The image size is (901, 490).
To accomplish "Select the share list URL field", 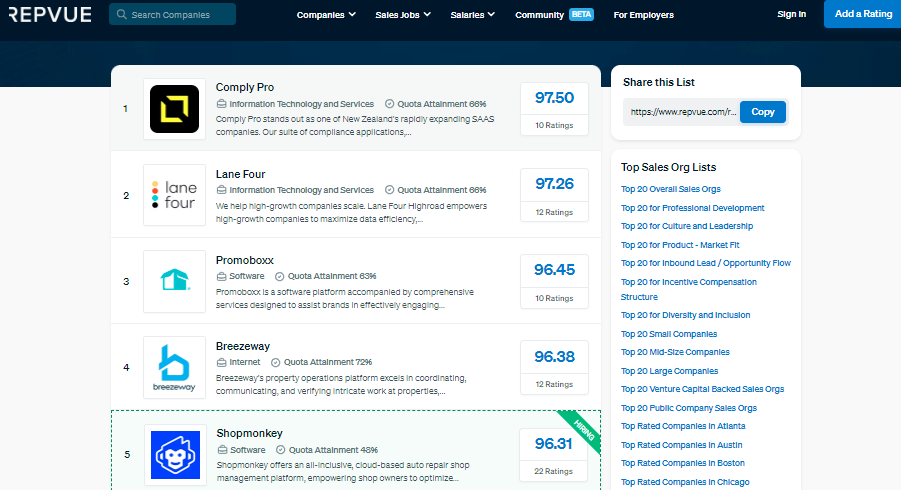I will coord(683,112).
